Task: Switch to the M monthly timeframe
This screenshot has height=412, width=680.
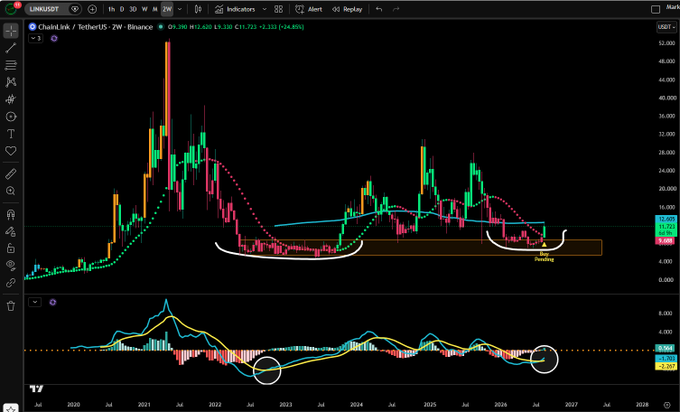Action: coord(155,9)
